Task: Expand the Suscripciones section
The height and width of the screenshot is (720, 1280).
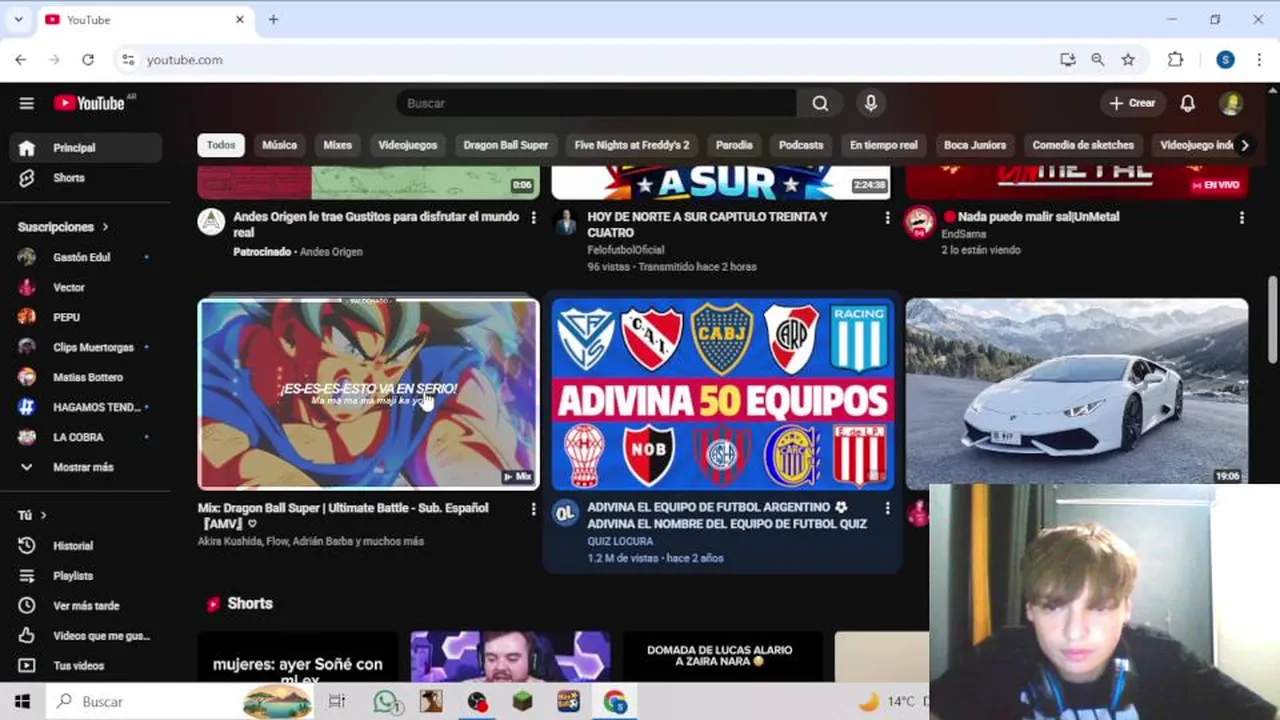Action: pos(63,227)
